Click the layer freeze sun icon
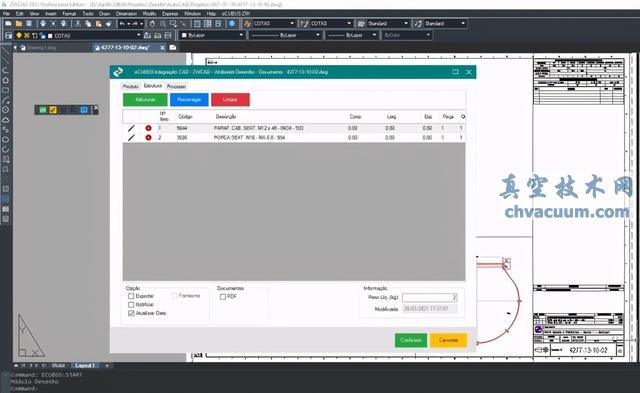The height and width of the screenshot is (393, 640). pos(27,36)
